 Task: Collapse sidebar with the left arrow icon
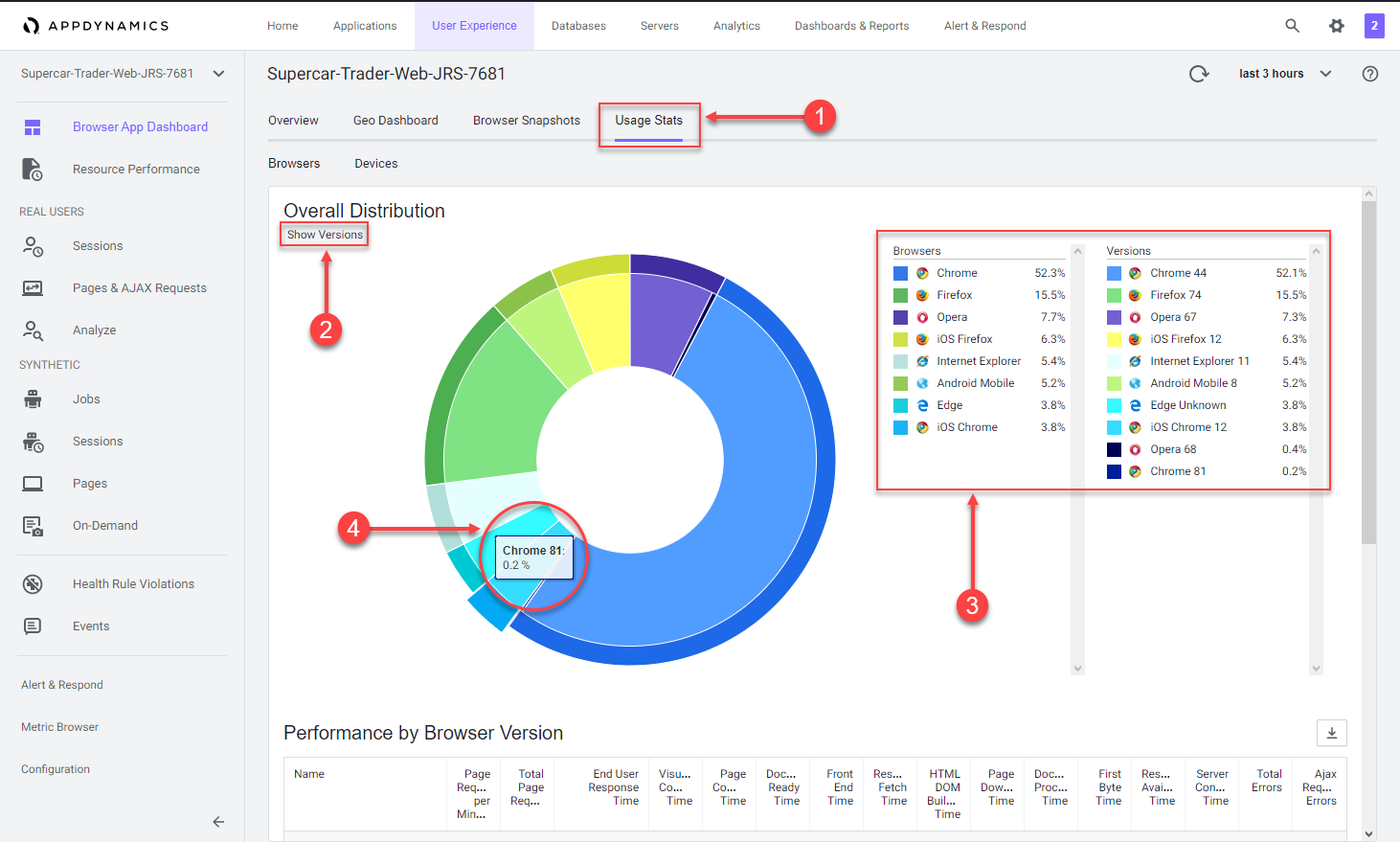(x=218, y=822)
